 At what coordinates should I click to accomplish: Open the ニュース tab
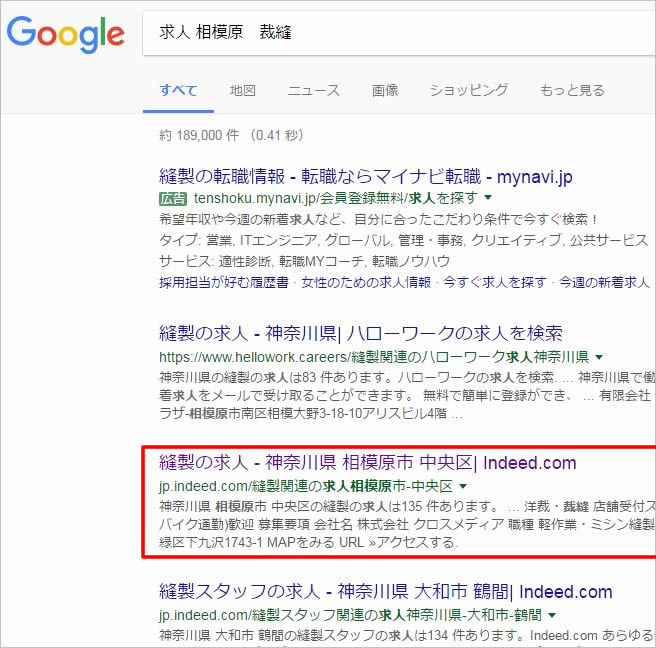tap(314, 90)
